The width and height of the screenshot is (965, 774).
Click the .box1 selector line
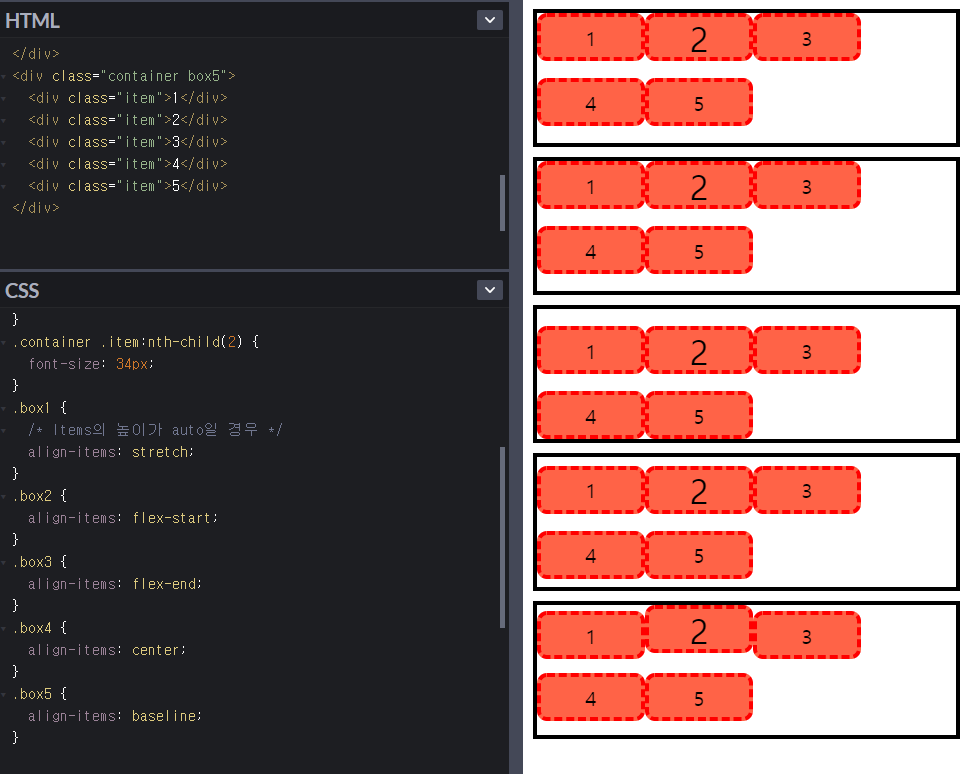41,408
